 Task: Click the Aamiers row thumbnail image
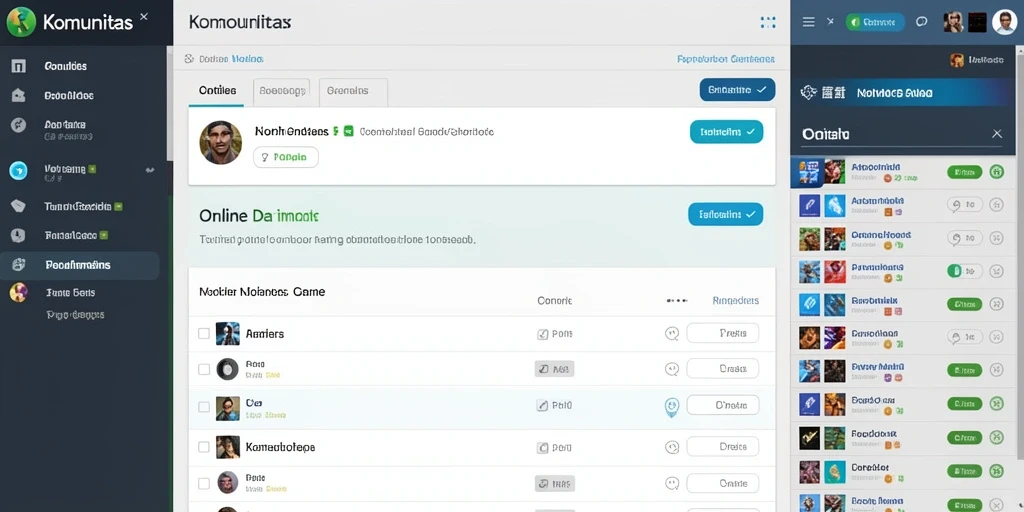coord(228,334)
